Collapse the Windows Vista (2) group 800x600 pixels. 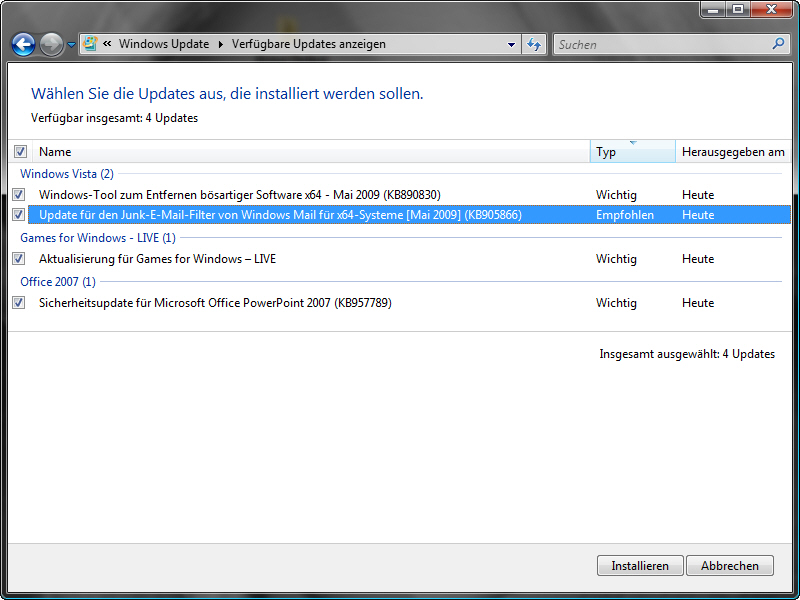click(67, 173)
